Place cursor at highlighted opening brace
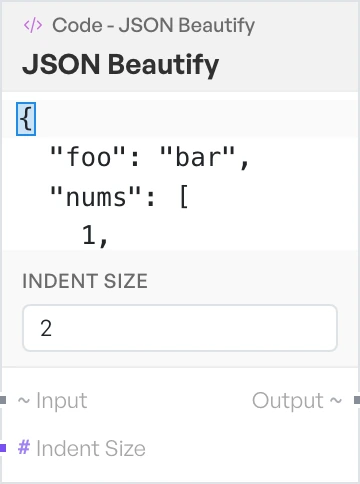The image size is (360, 484). [x=26, y=119]
